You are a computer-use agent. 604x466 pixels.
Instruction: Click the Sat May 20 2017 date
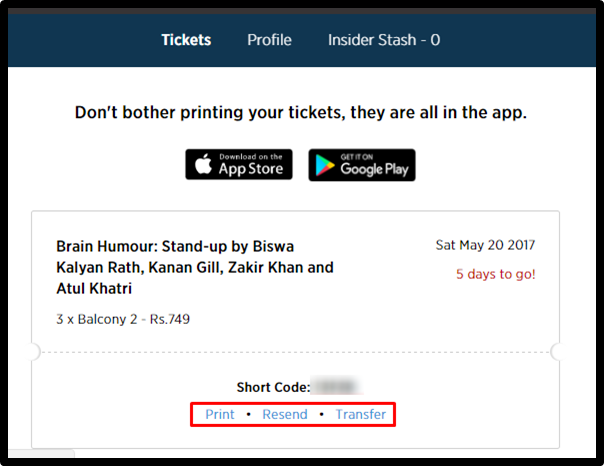485,245
